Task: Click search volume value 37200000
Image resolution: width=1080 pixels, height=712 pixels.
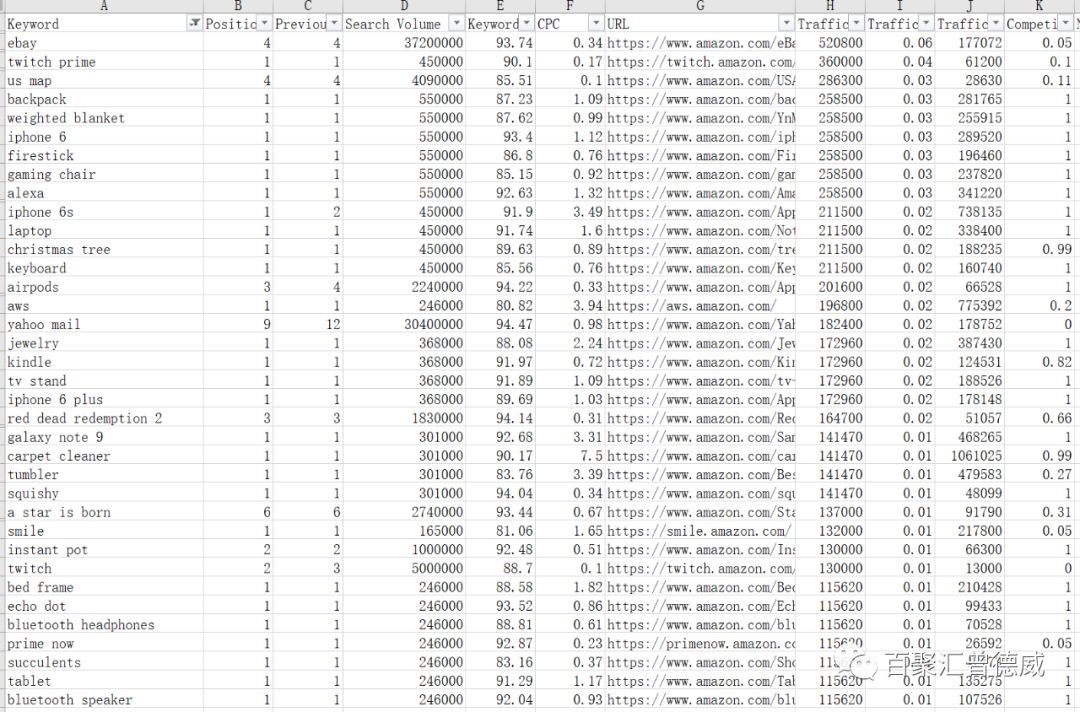Action: [404, 43]
